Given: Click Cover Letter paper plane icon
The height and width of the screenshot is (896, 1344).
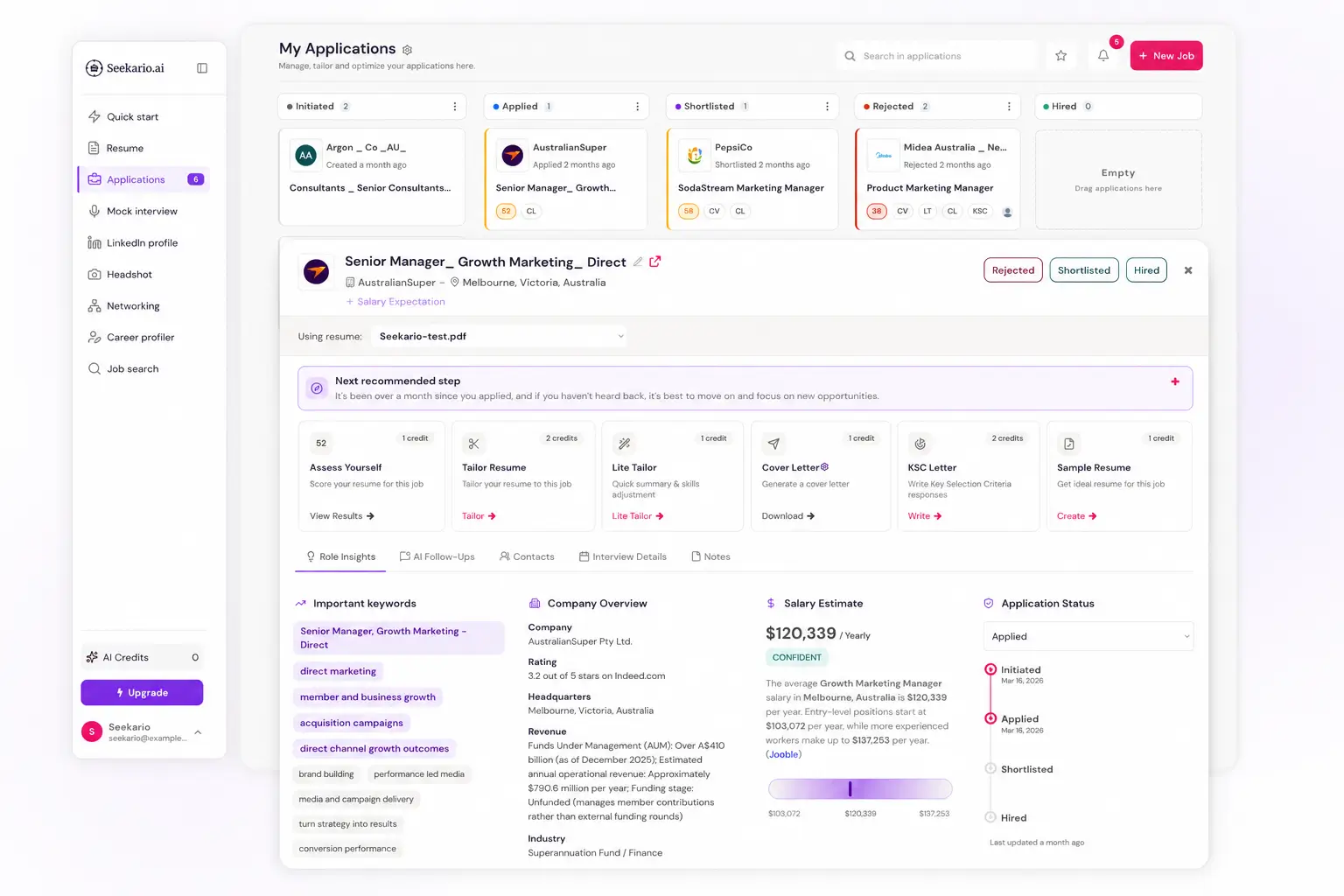Looking at the screenshot, I should 773,444.
